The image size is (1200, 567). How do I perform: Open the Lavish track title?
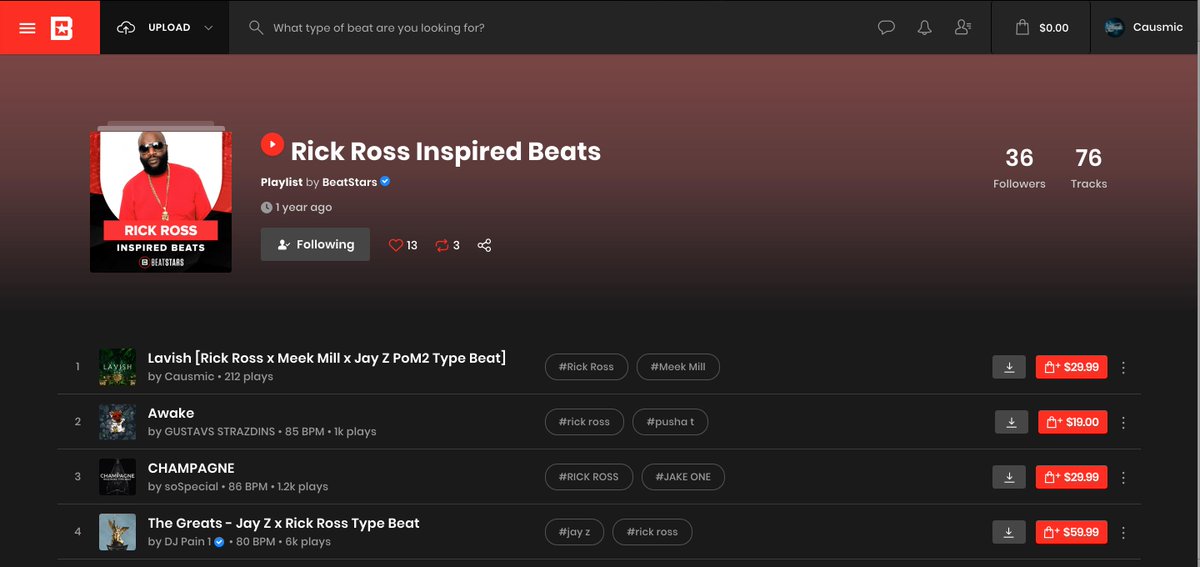click(x=327, y=358)
